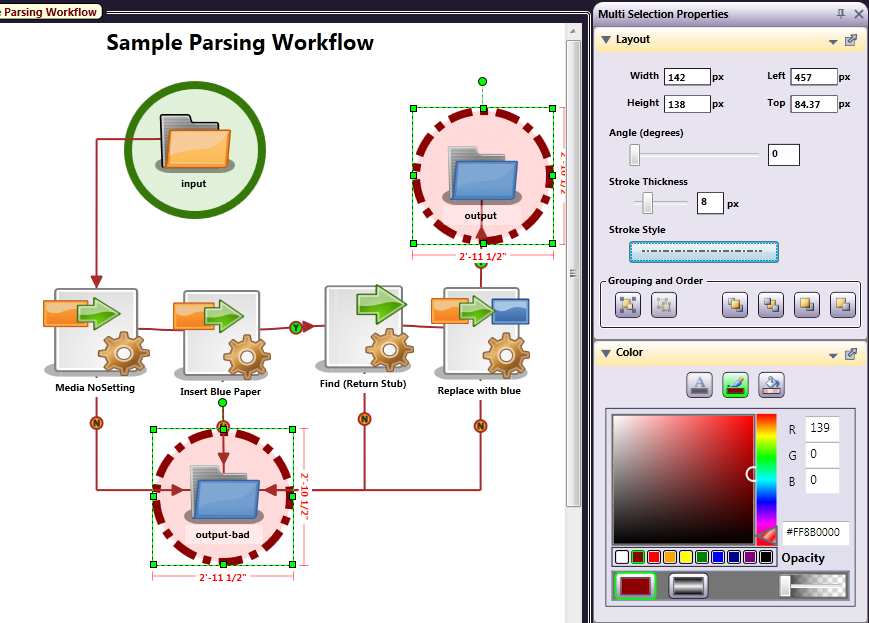Screen dimensions: 869x623
Task: Click the rotation handle above the output node
Action: pos(483,81)
